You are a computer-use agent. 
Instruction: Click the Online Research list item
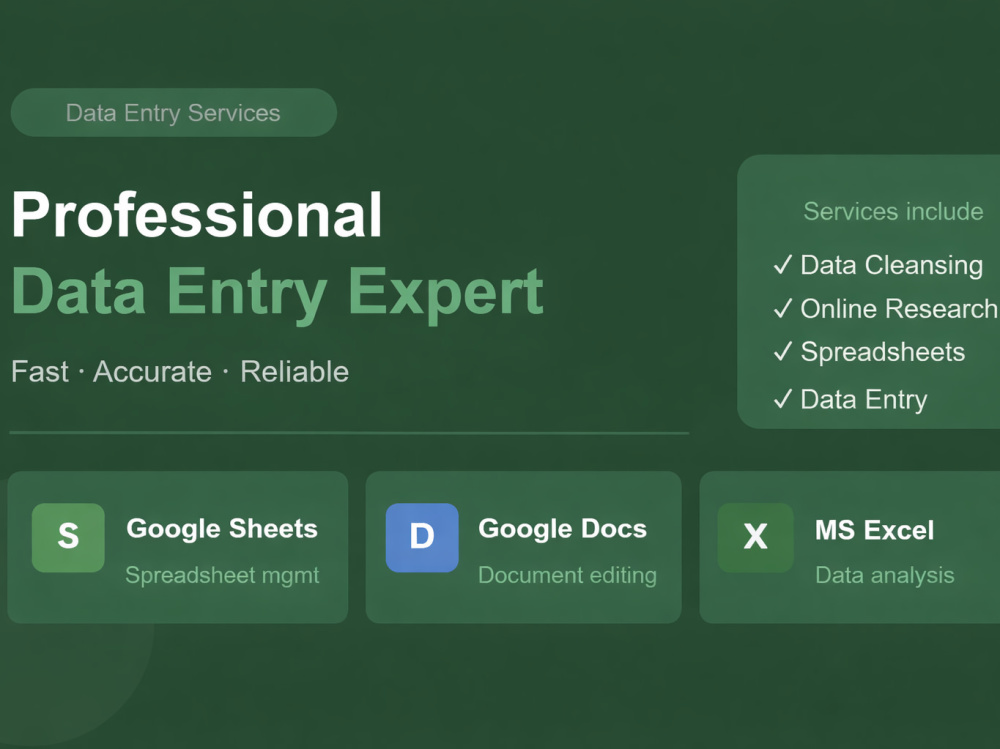899,308
